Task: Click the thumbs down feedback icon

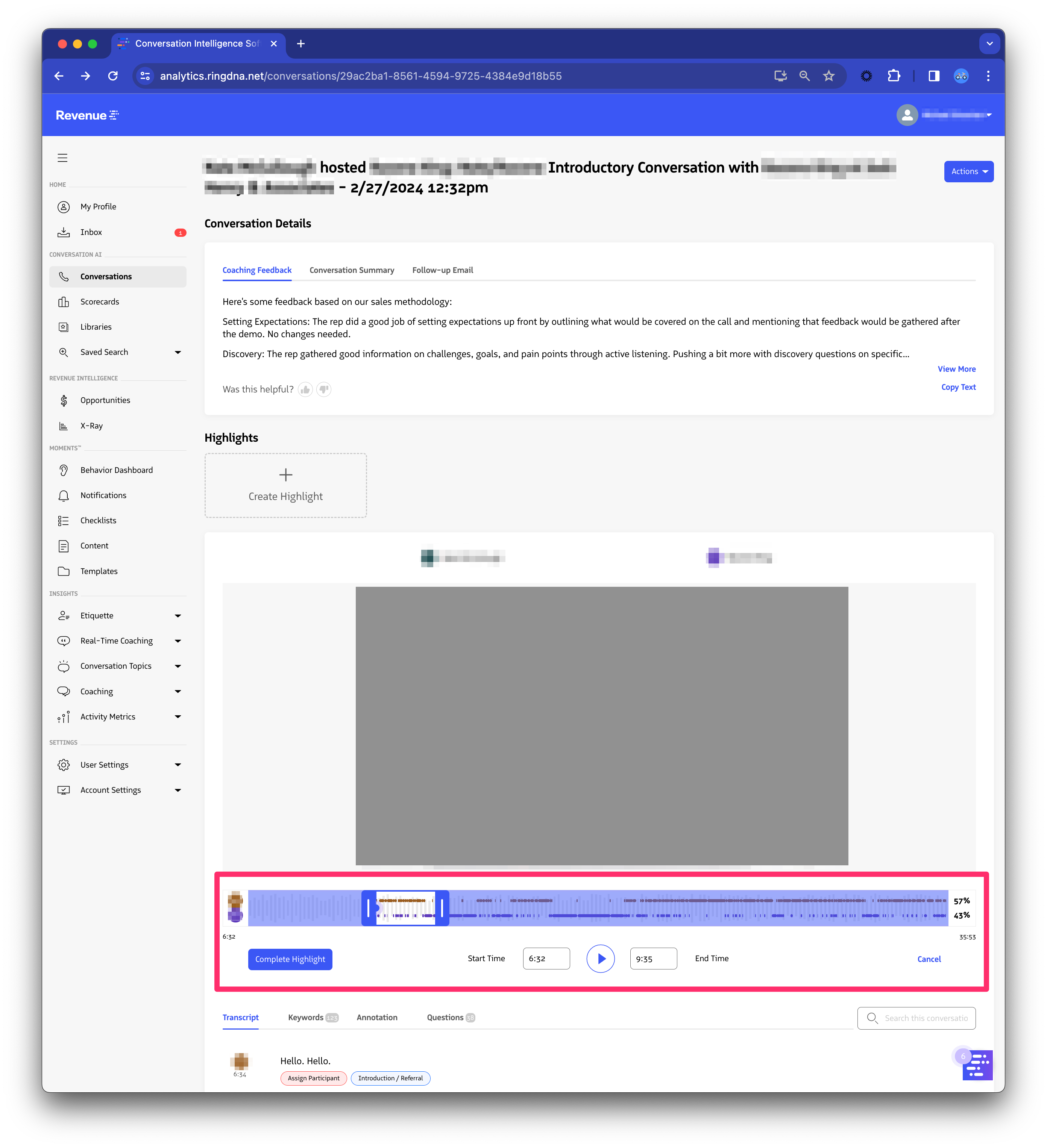Action: click(x=323, y=389)
